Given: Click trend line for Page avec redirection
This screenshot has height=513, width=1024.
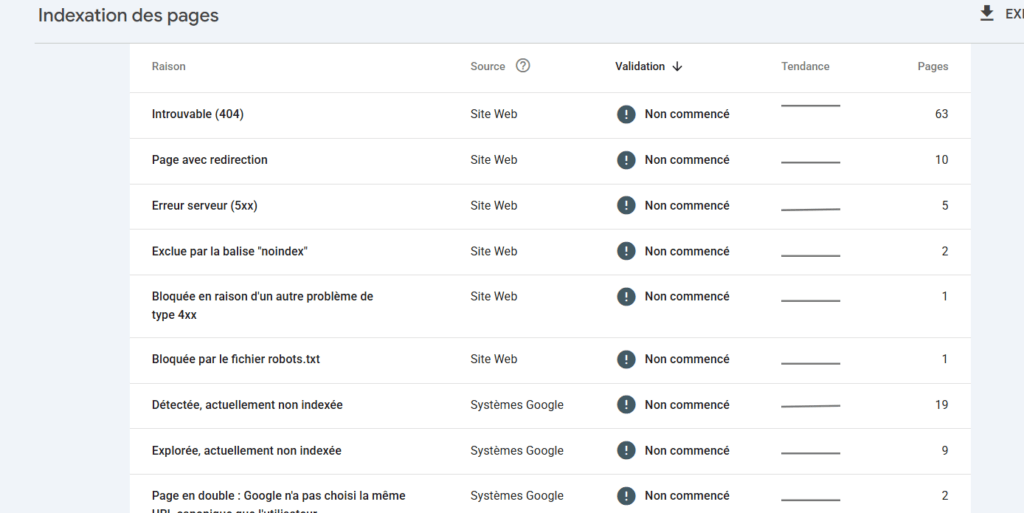Looking at the screenshot, I should [810, 162].
